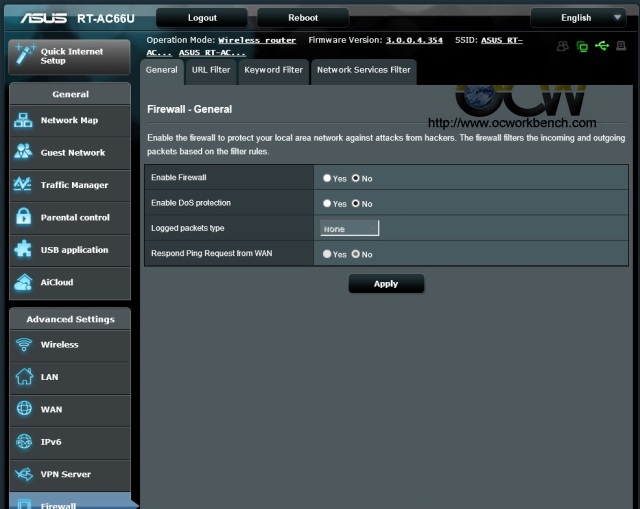Image resolution: width=640 pixels, height=509 pixels.
Task: Click the USB application label
Action: point(74,250)
